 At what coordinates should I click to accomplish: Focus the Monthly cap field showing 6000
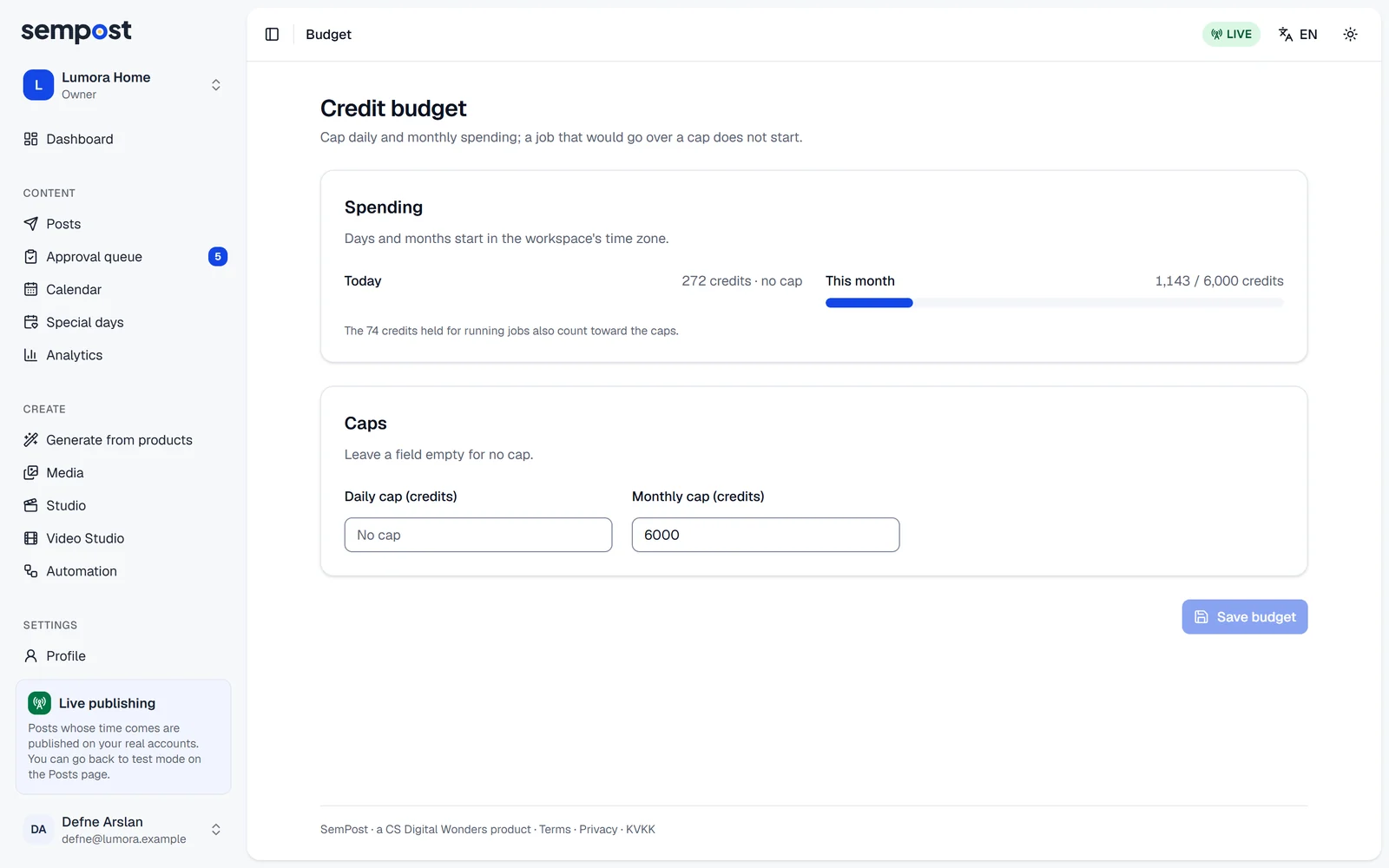[766, 535]
